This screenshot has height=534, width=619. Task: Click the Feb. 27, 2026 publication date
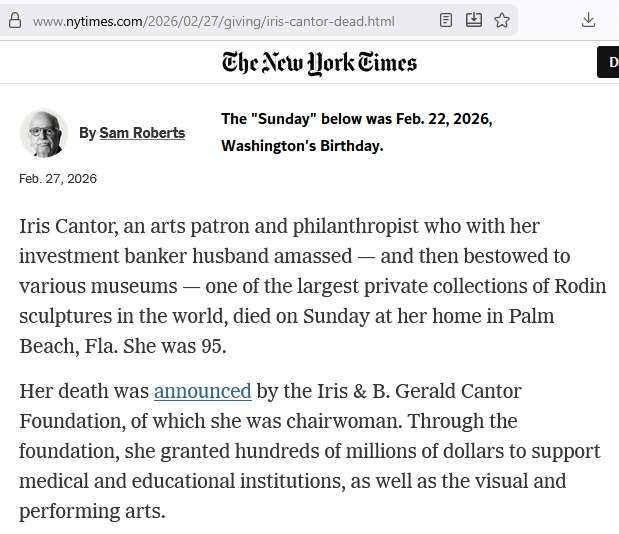click(58, 179)
